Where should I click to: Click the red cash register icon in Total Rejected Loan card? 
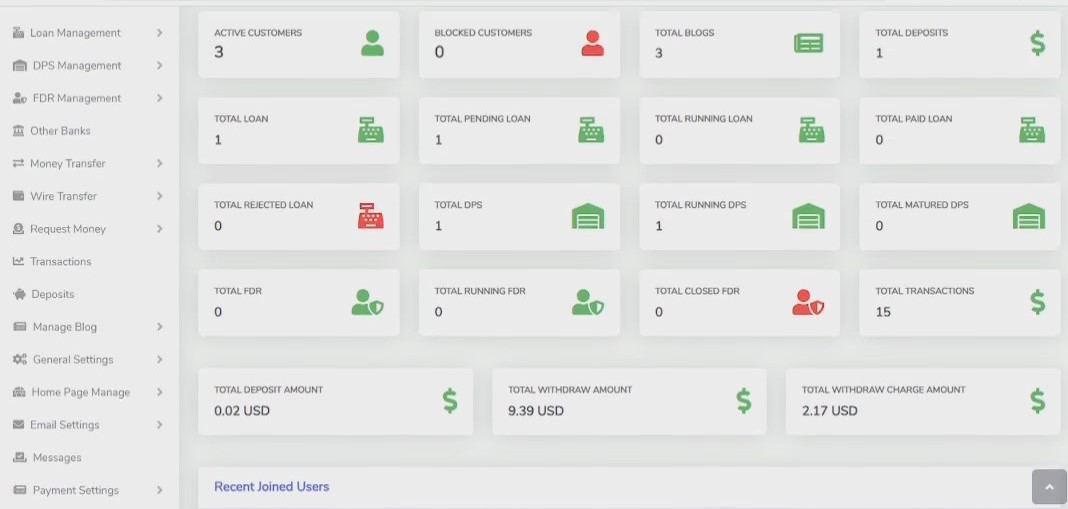click(x=371, y=215)
